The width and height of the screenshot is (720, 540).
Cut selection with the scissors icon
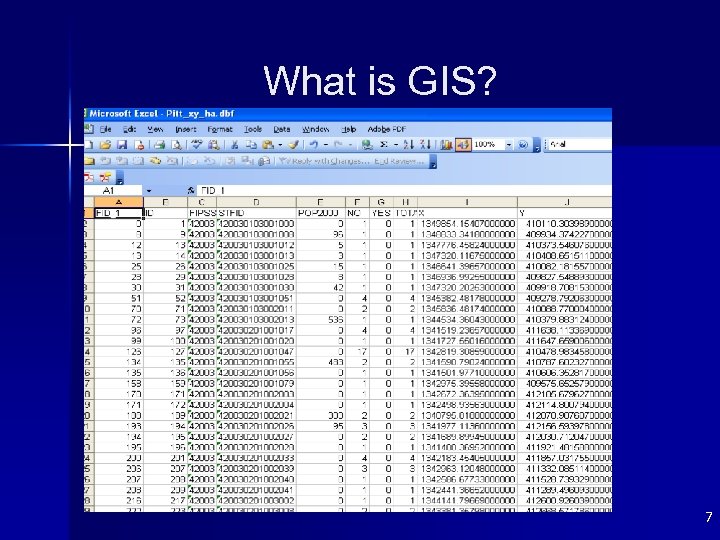coord(234,145)
